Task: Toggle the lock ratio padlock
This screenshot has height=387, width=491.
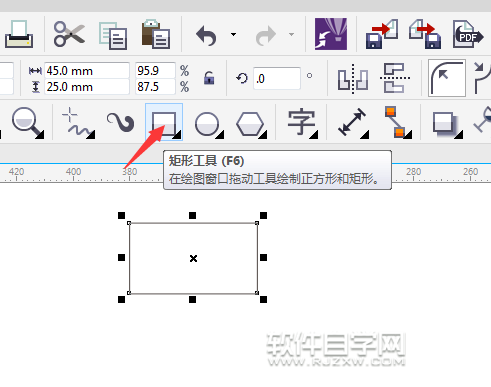Action: [x=209, y=79]
